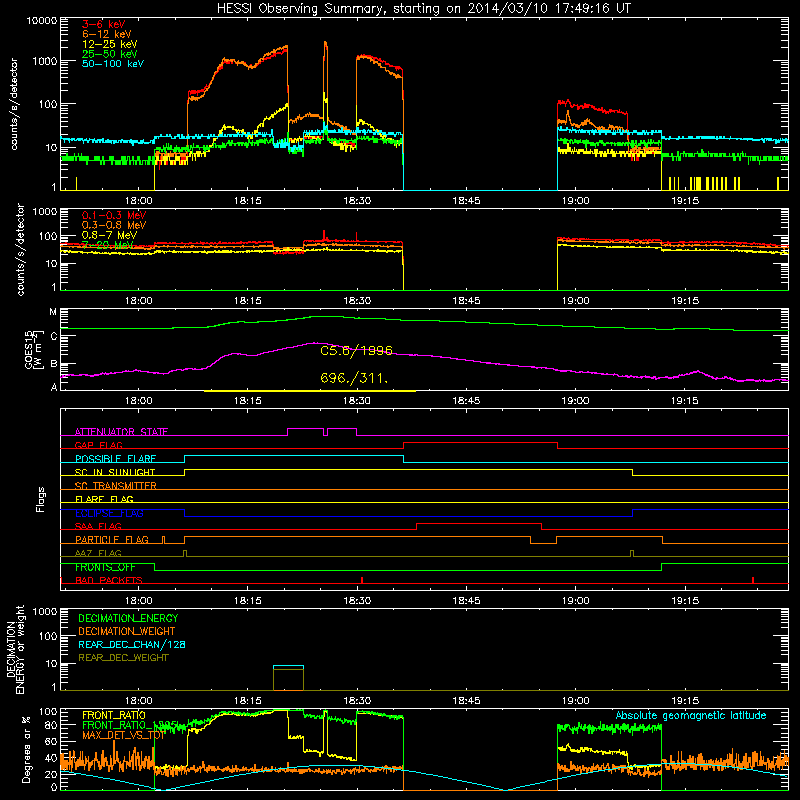The height and width of the screenshot is (800, 800).
Task: Click the B class tick on GOES axis
Action: pyautogui.click(x=53, y=364)
